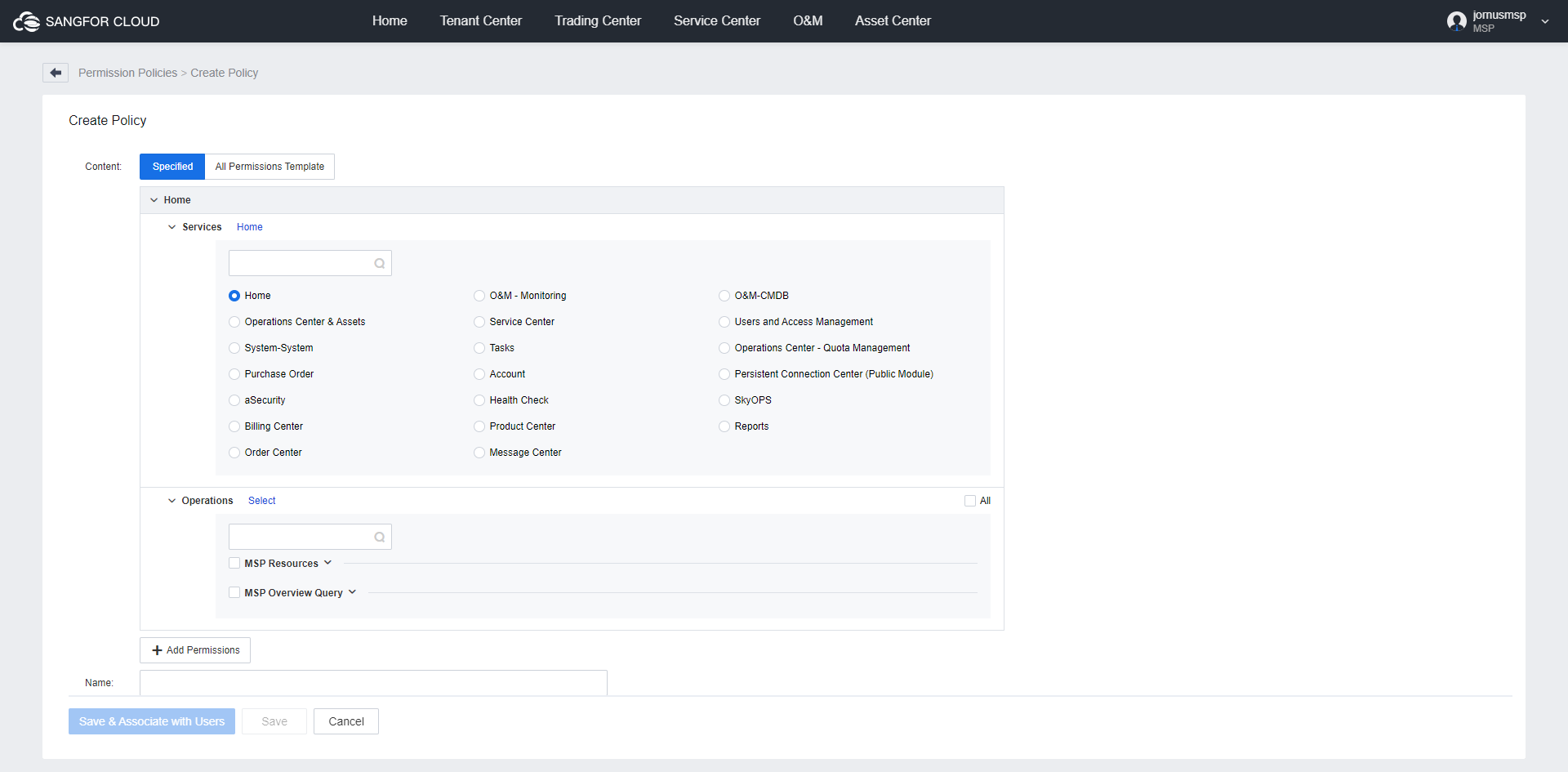Click the Operations search magnifier icon
This screenshot has height=772, width=1568.
[380, 537]
